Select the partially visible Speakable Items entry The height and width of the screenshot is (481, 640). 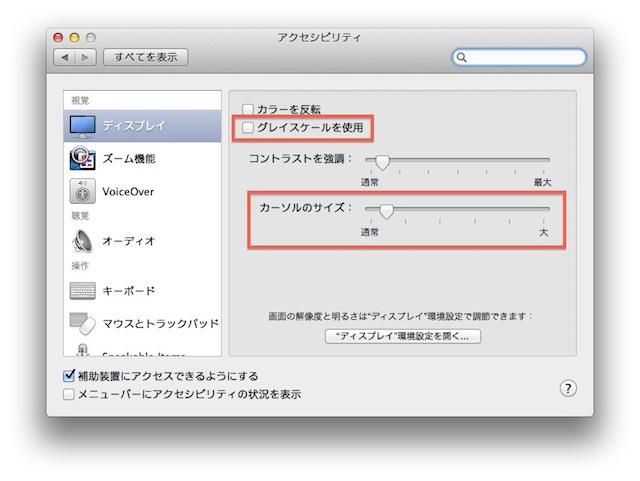140,353
